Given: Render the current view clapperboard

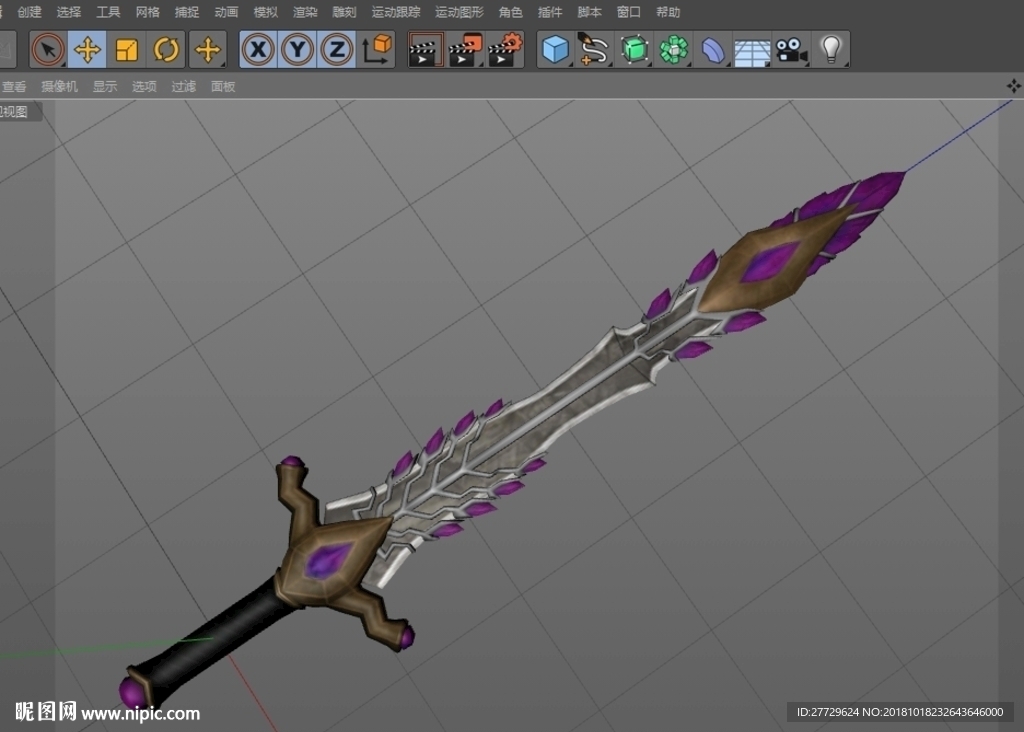Looking at the screenshot, I should (x=424, y=50).
